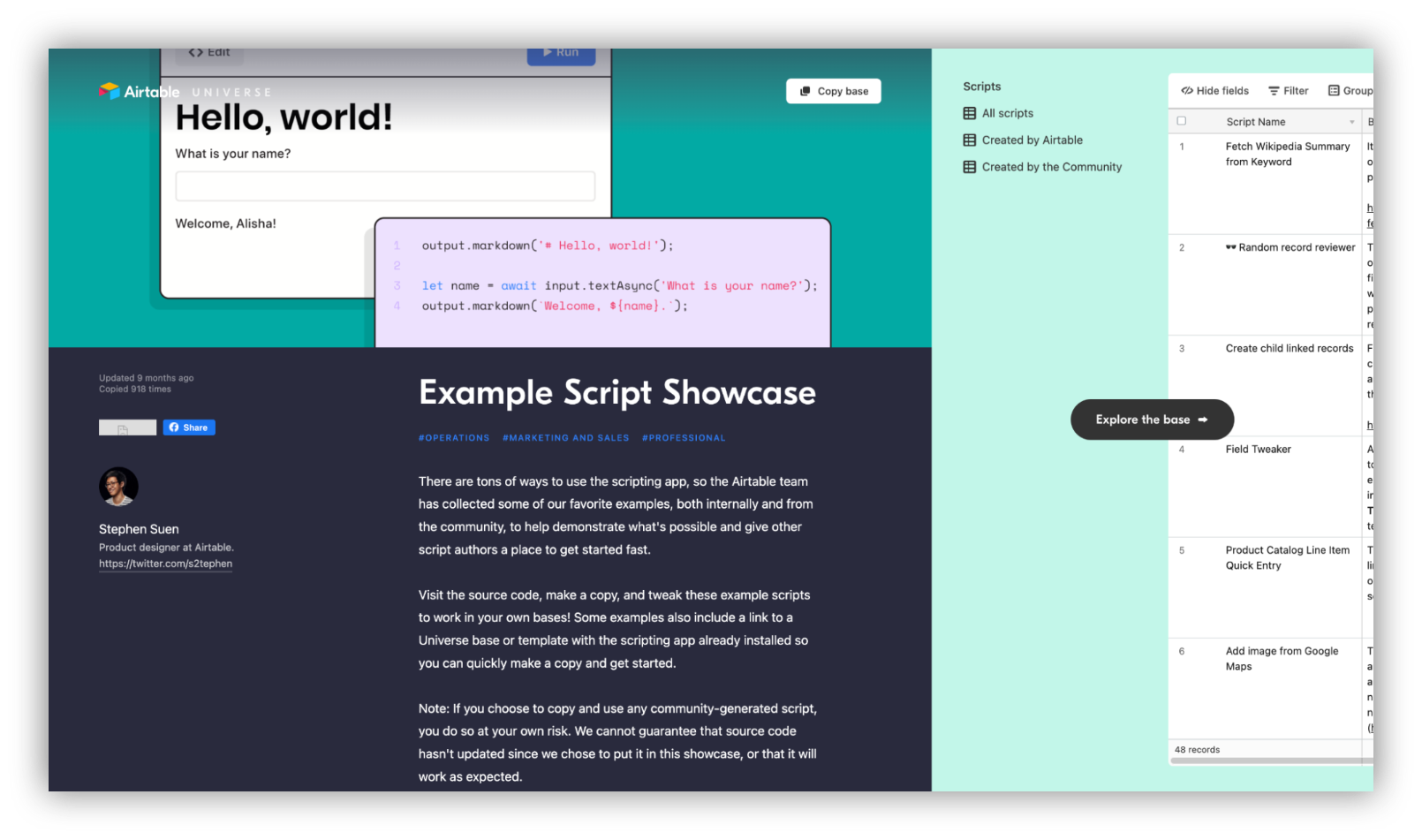Click the tweet button next to Share

[x=127, y=428]
